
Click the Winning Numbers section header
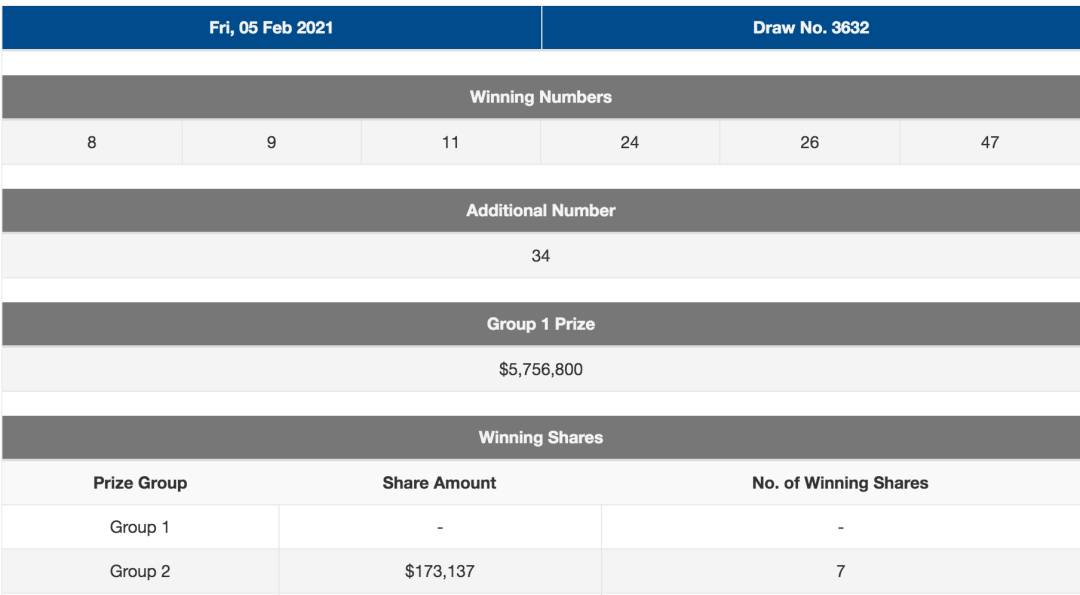coord(540,97)
